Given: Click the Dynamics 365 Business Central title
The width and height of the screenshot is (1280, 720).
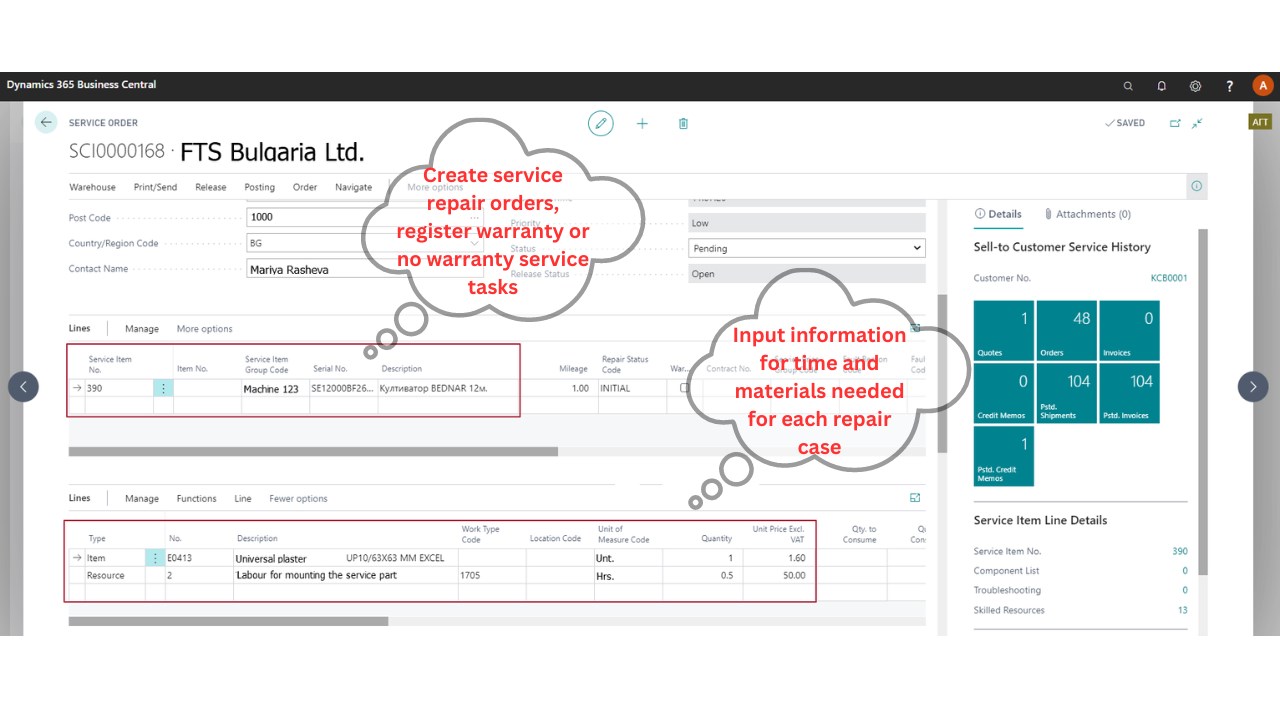Looking at the screenshot, I should click(81, 85).
